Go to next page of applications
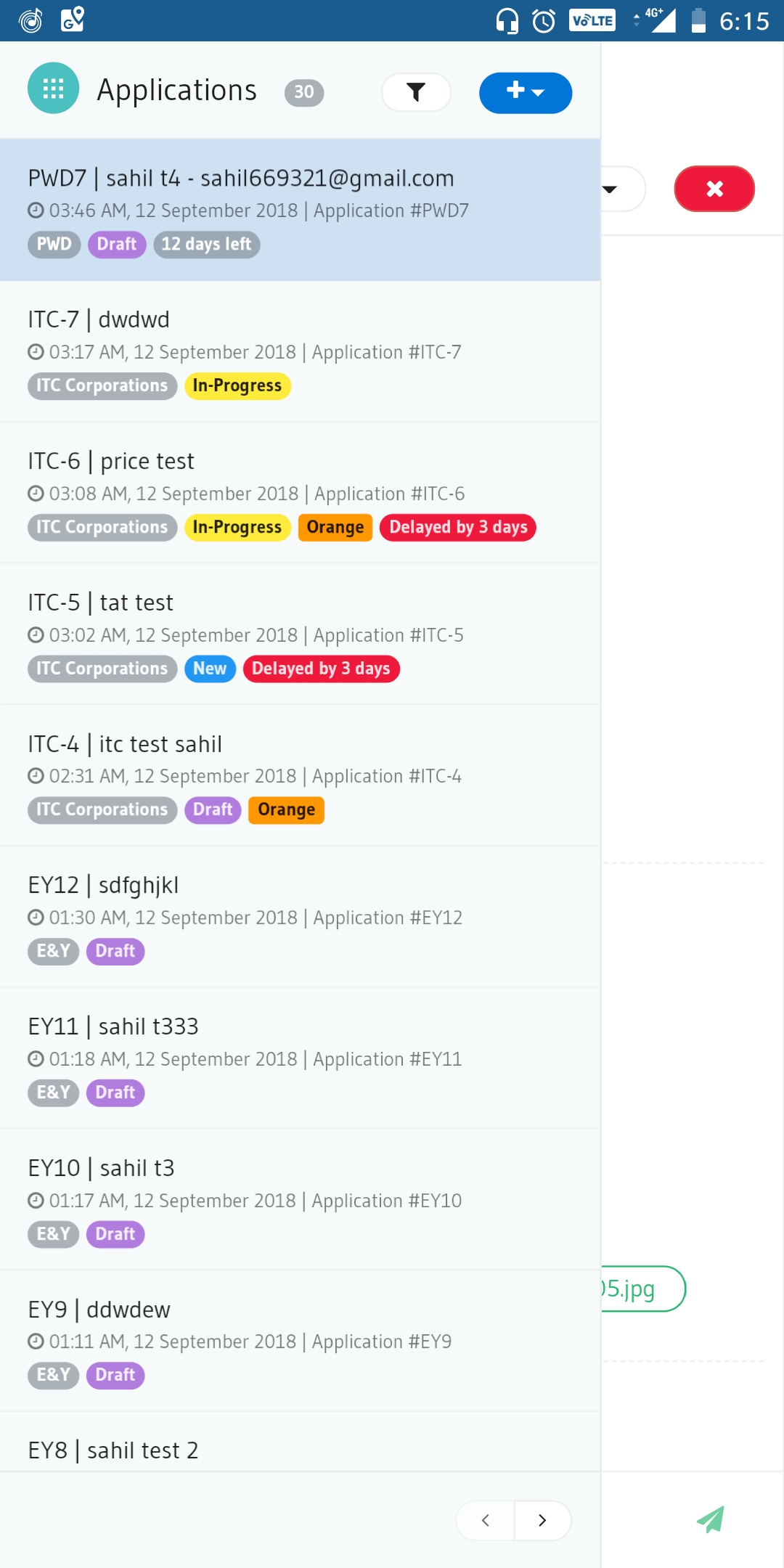 point(542,1520)
